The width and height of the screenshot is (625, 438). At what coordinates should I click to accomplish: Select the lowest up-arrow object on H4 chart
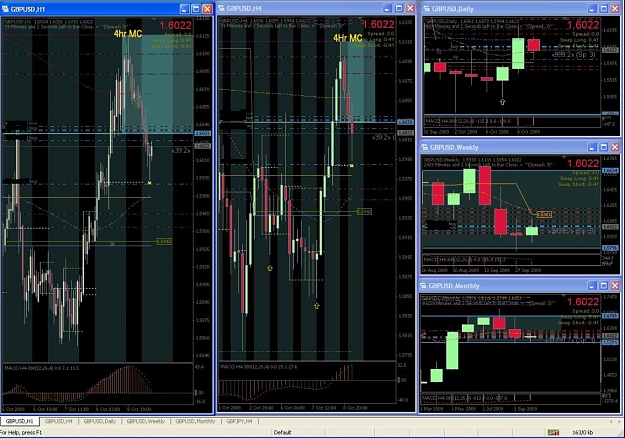click(316, 306)
